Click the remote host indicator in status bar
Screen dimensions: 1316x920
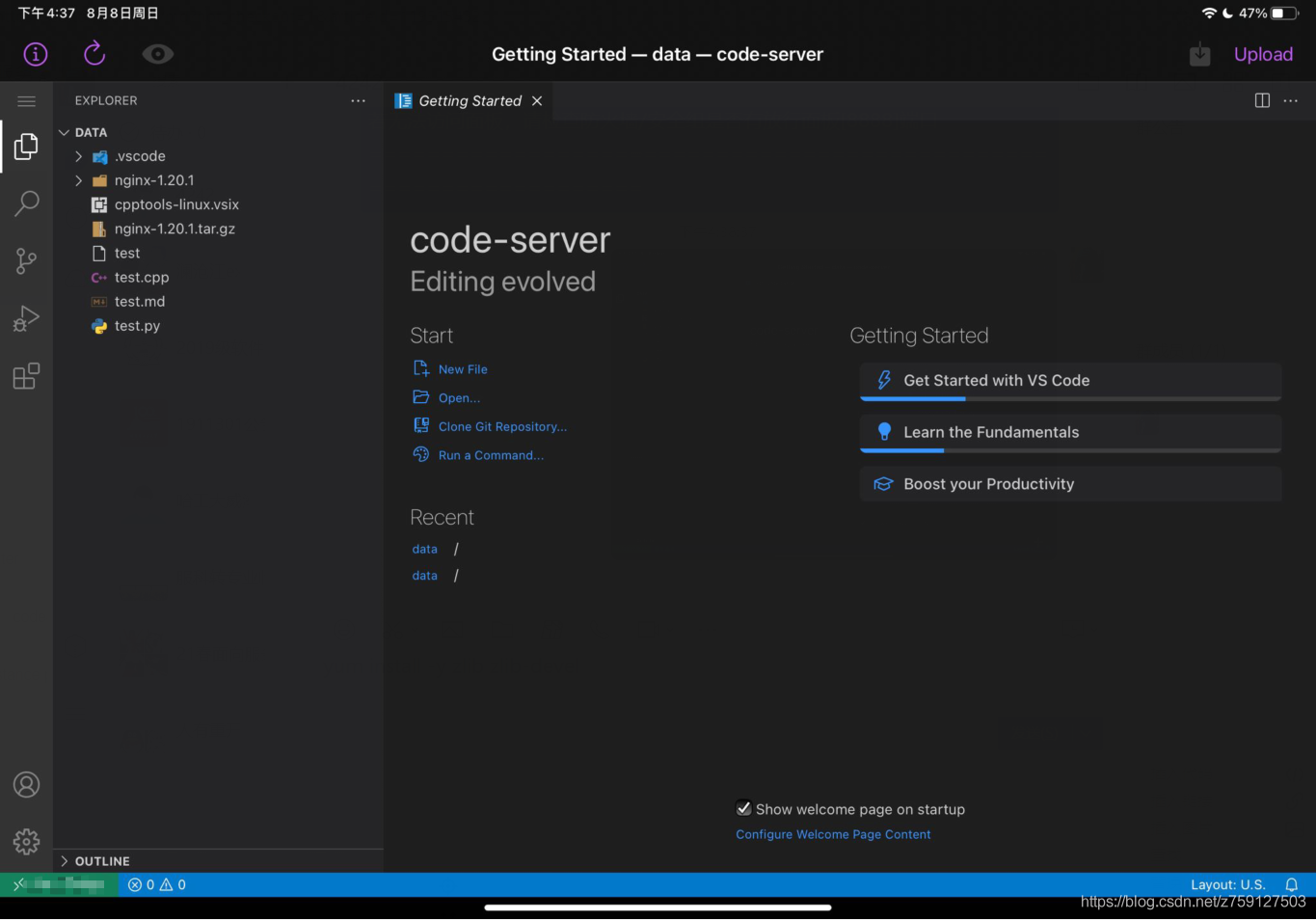tap(59, 884)
